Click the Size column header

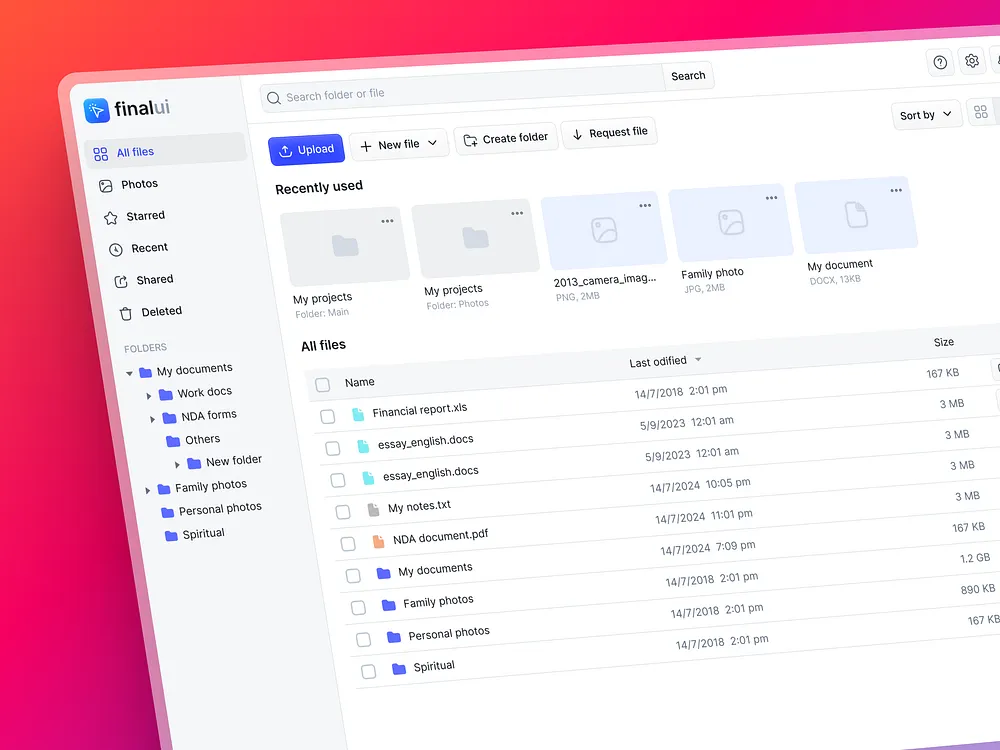[x=944, y=342]
